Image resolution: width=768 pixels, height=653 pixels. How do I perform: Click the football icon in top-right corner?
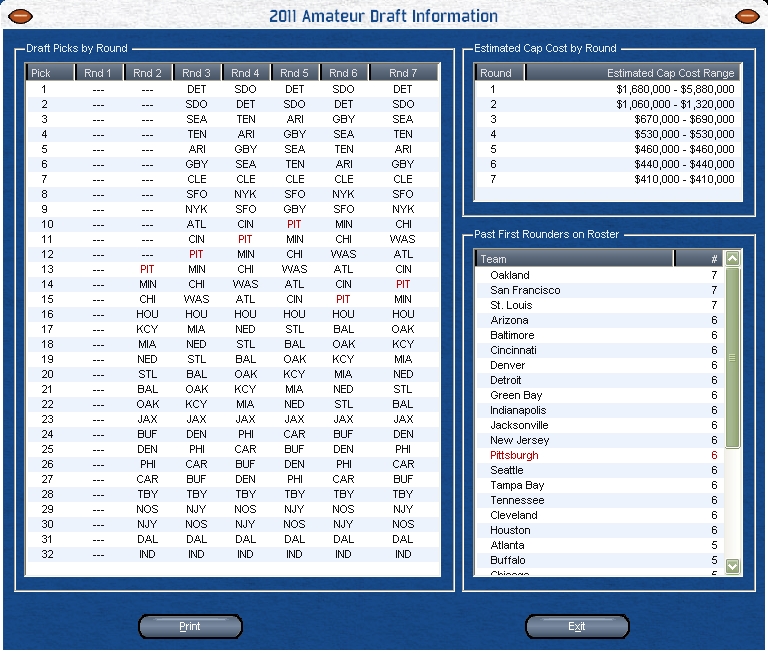pyautogui.click(x=746, y=16)
